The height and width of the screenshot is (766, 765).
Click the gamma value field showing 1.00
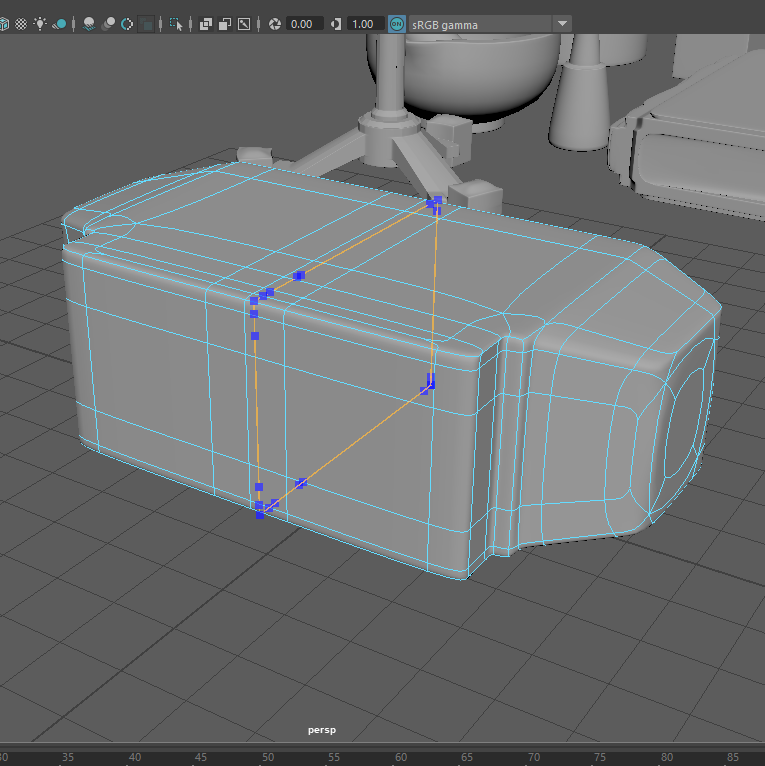[x=364, y=23]
